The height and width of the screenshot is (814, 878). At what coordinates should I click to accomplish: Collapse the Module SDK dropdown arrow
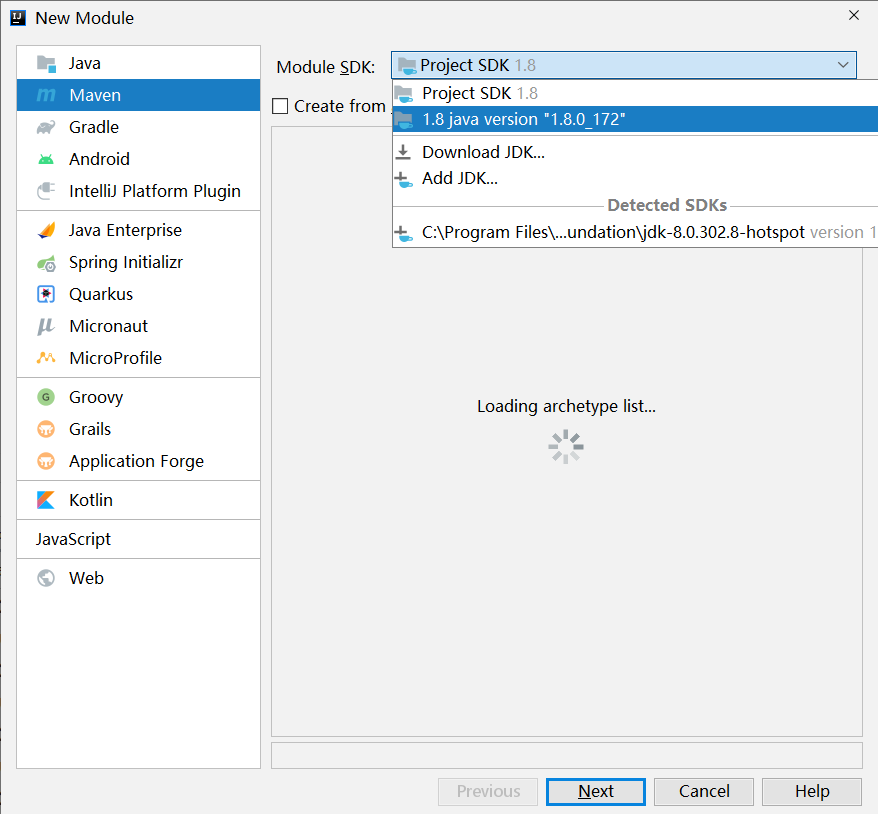(x=843, y=65)
